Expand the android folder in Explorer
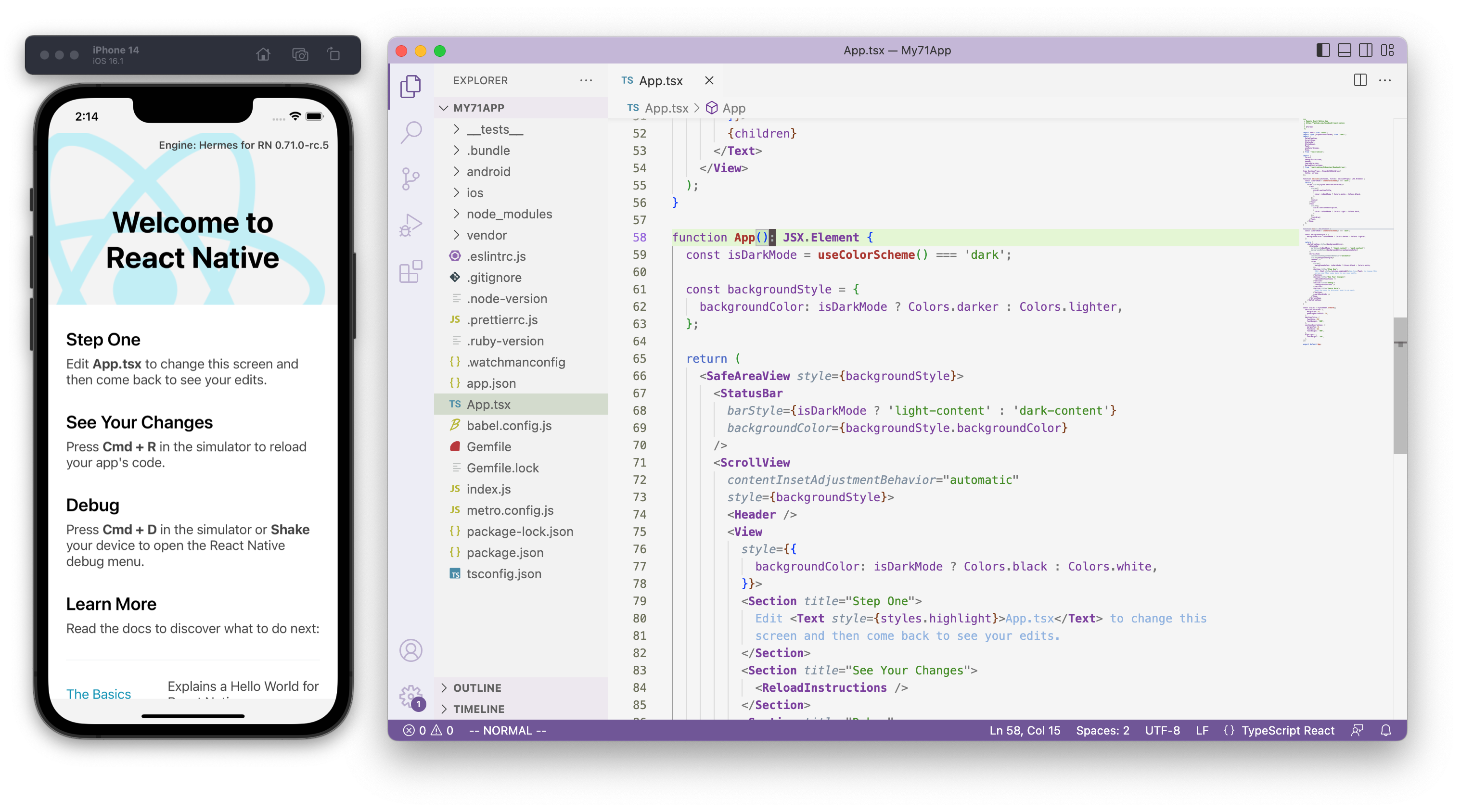The image size is (1461, 812). coord(486,171)
